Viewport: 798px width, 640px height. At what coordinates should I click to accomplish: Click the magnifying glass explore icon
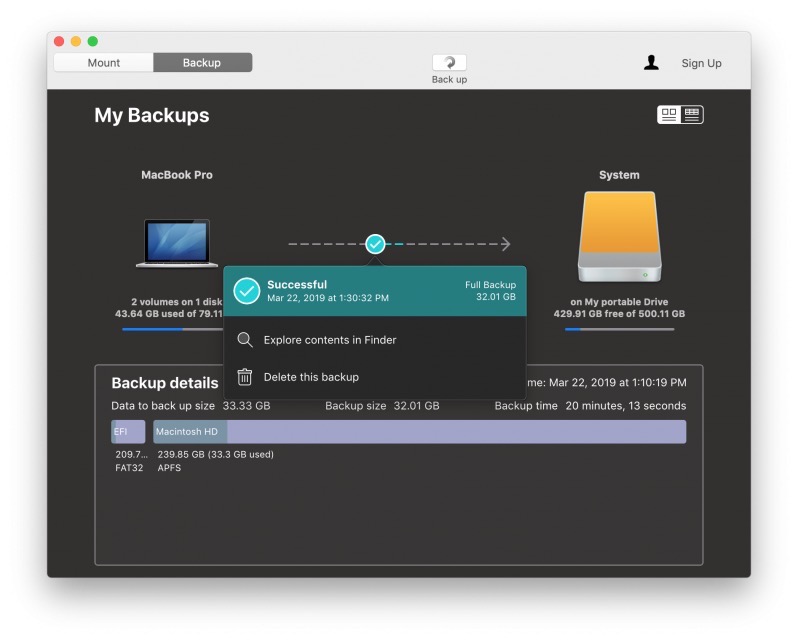tap(245, 340)
